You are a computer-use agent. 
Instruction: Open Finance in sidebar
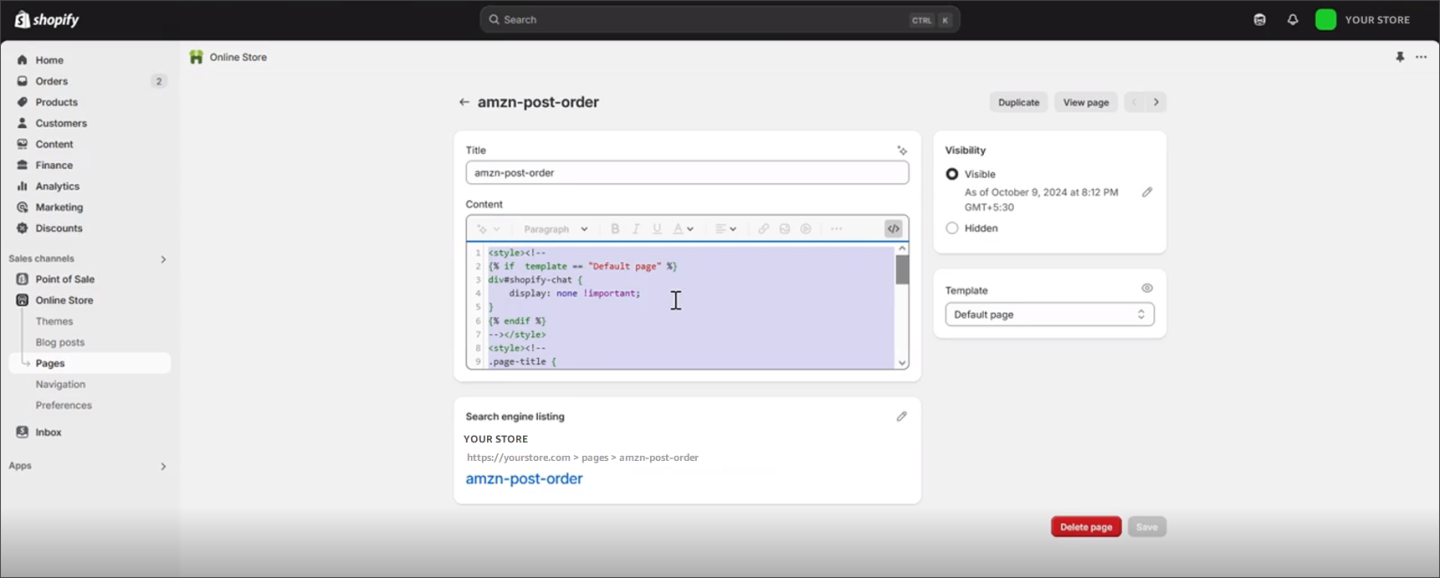coord(54,165)
